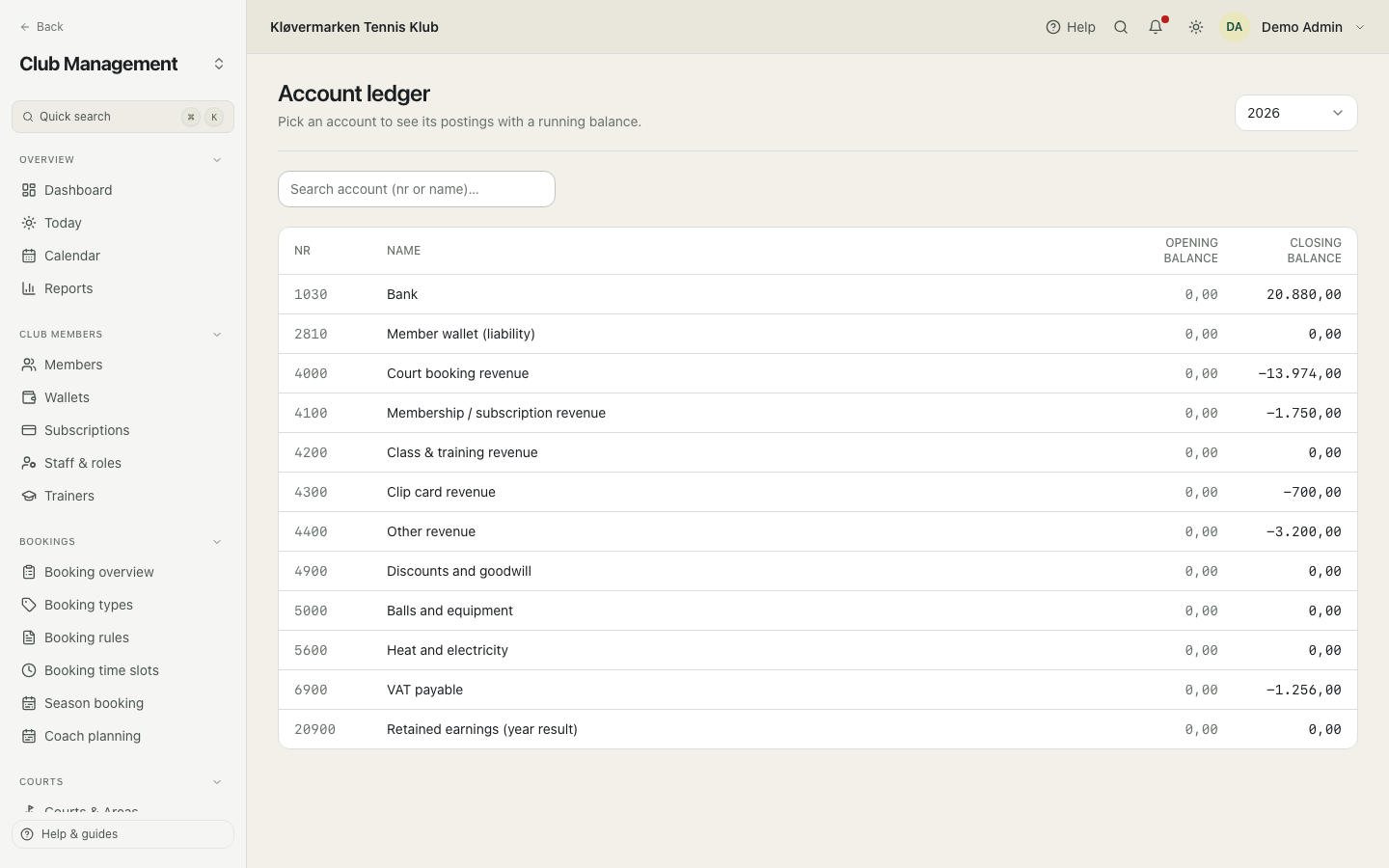
Task: Open Season booking
Action: [x=123, y=703]
